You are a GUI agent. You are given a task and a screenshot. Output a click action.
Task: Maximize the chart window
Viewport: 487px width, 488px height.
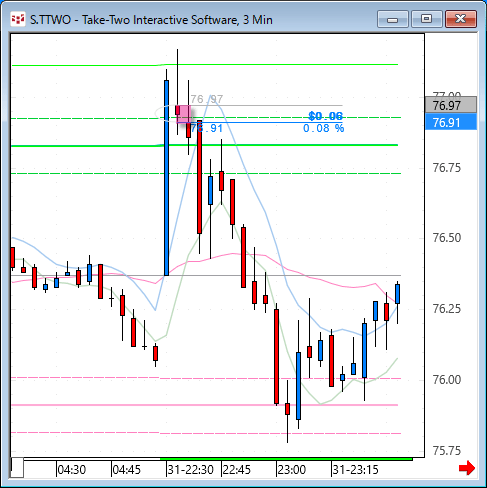click(426, 19)
